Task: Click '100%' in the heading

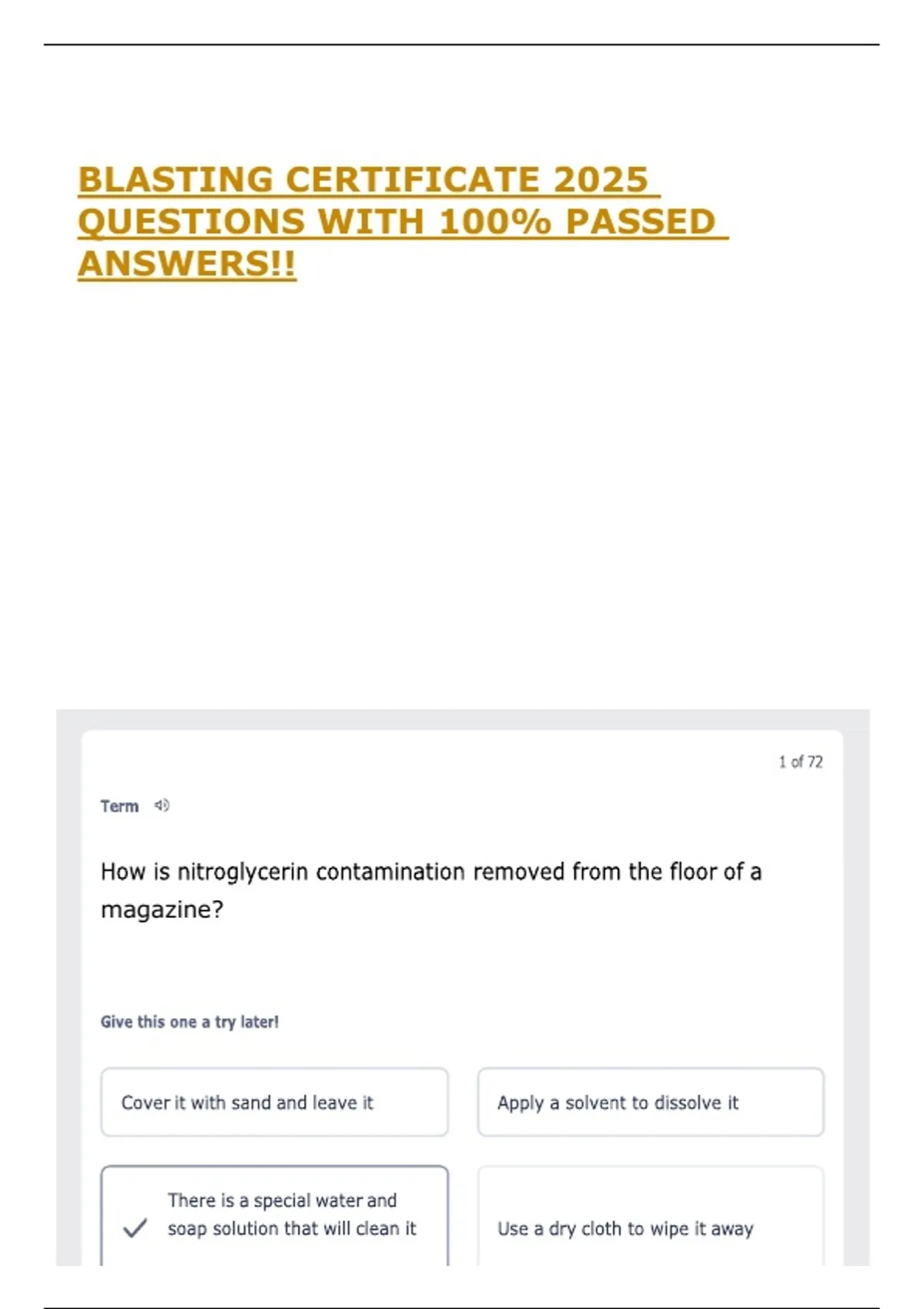Action: pyautogui.click(x=494, y=222)
